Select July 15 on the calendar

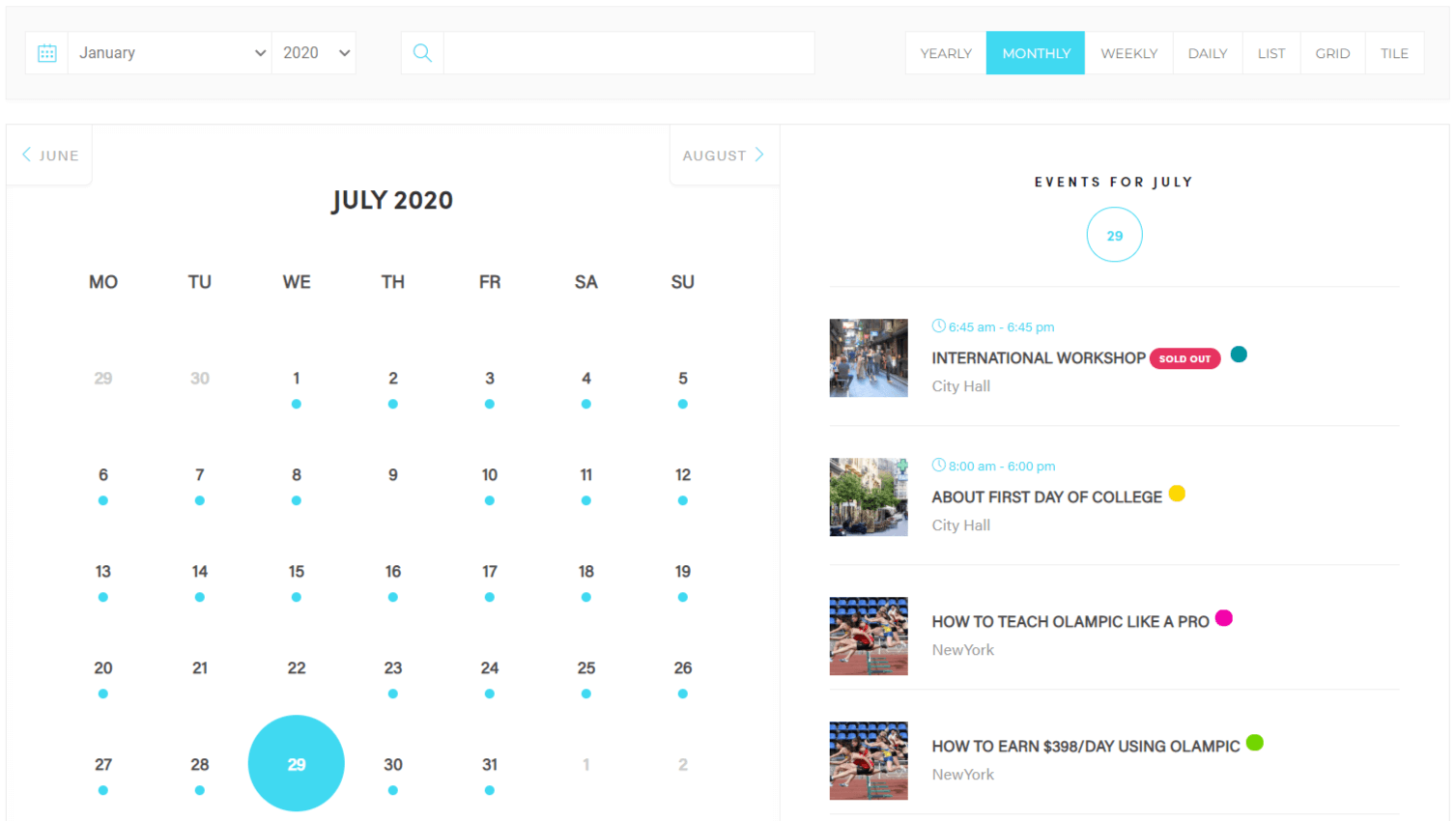[297, 572]
